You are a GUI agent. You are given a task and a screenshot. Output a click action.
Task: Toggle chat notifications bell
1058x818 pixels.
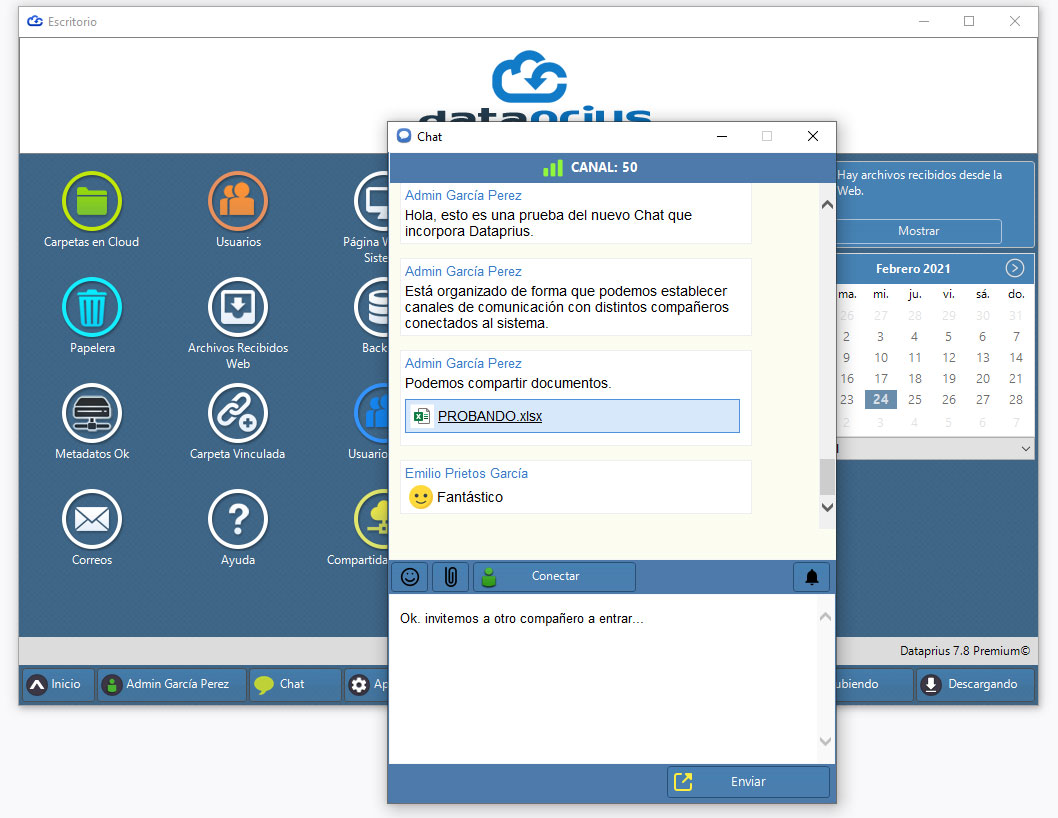[812, 576]
